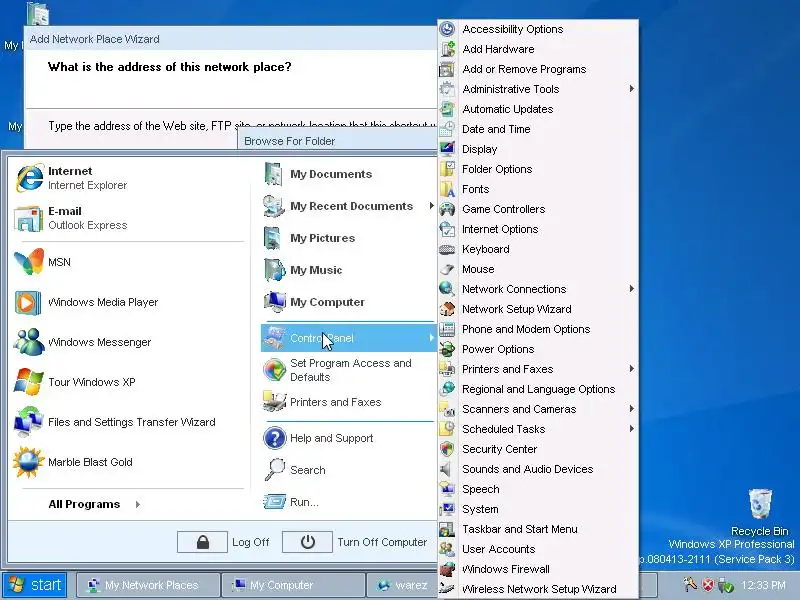Switch to My Computer taskbar button

(x=293, y=585)
